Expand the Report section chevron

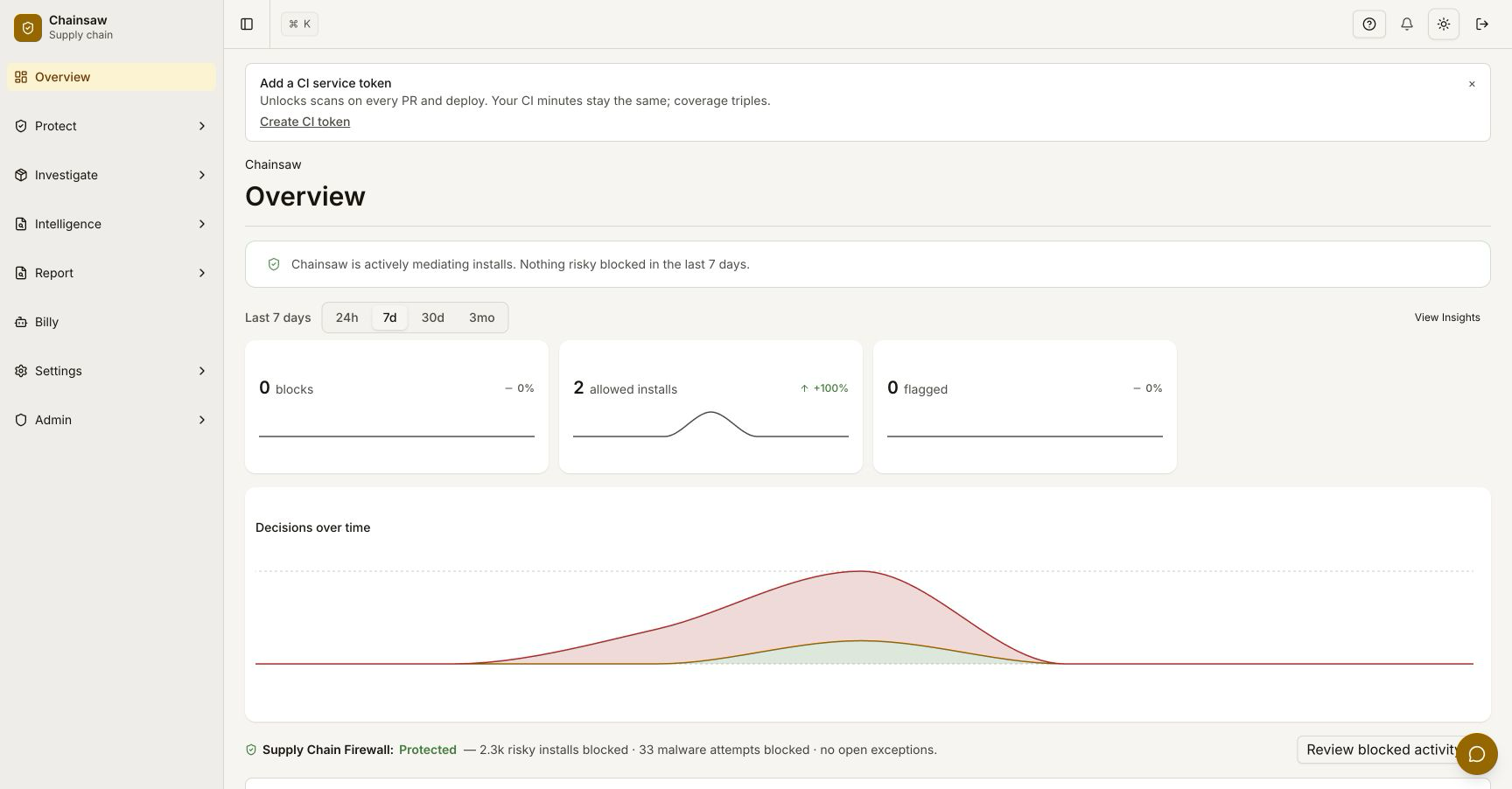[202, 273]
